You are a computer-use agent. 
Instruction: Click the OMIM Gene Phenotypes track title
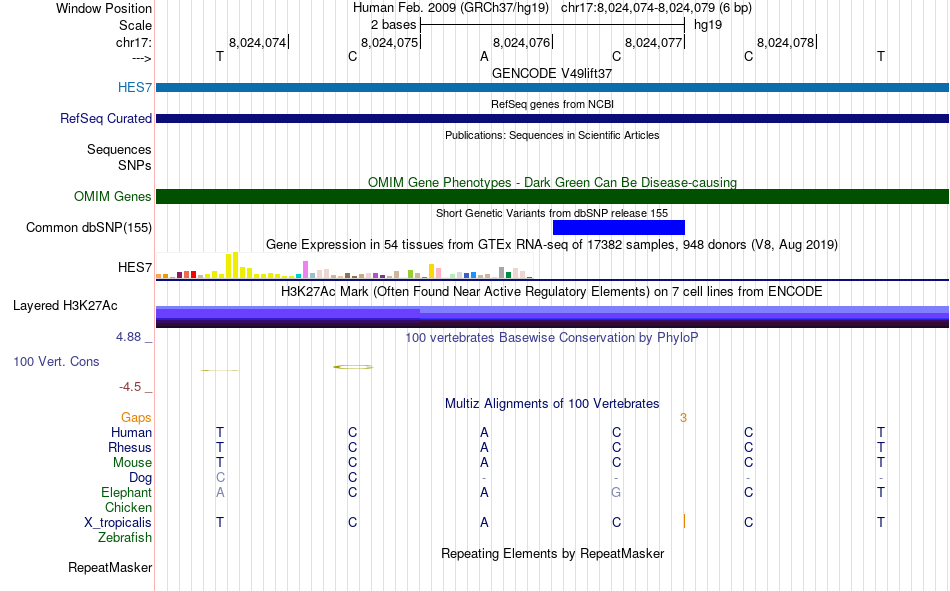[x=552, y=182]
